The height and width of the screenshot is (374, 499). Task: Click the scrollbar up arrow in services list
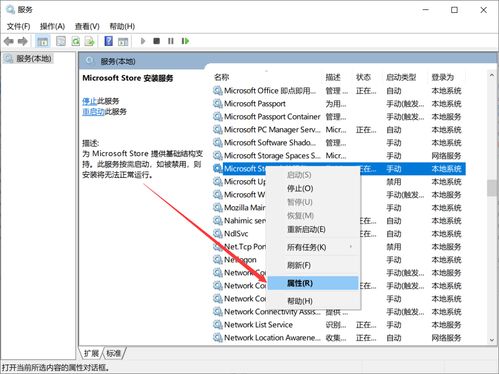coord(492,75)
